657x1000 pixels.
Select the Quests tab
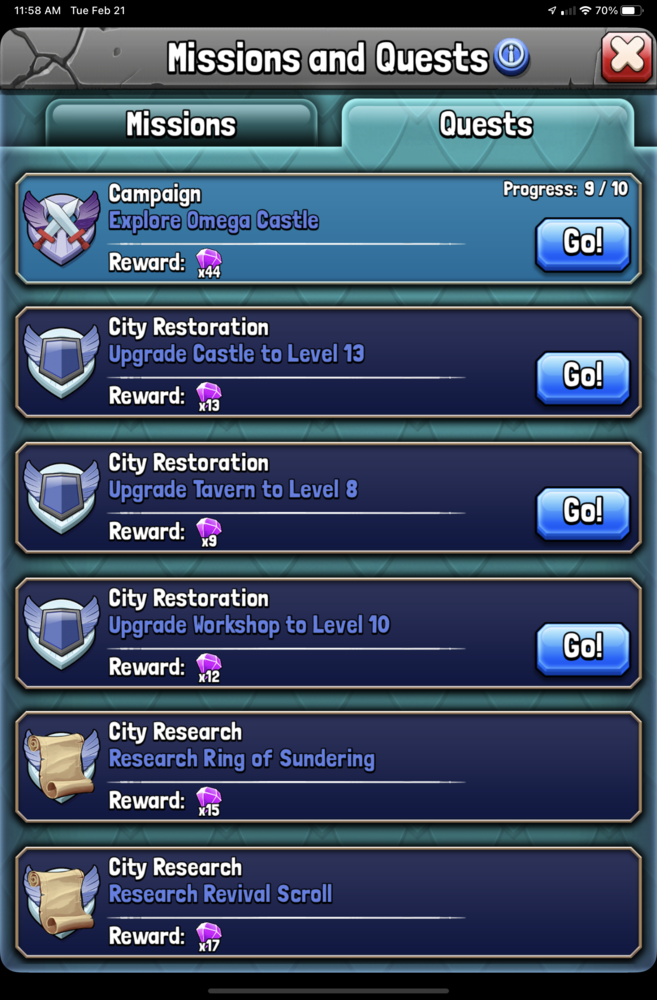click(x=487, y=124)
